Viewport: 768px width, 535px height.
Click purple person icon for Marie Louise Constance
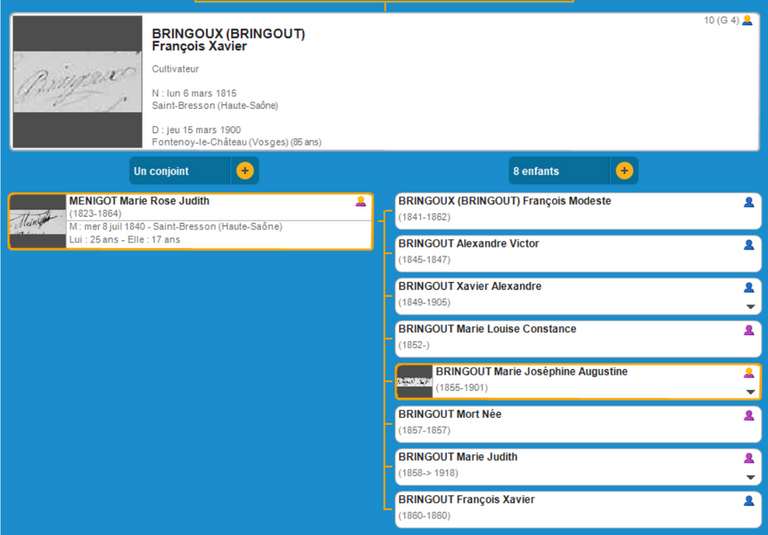tap(749, 330)
